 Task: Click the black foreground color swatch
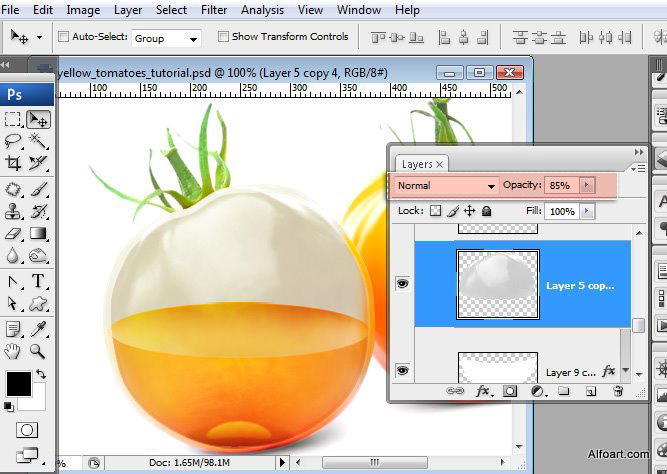click(18, 383)
